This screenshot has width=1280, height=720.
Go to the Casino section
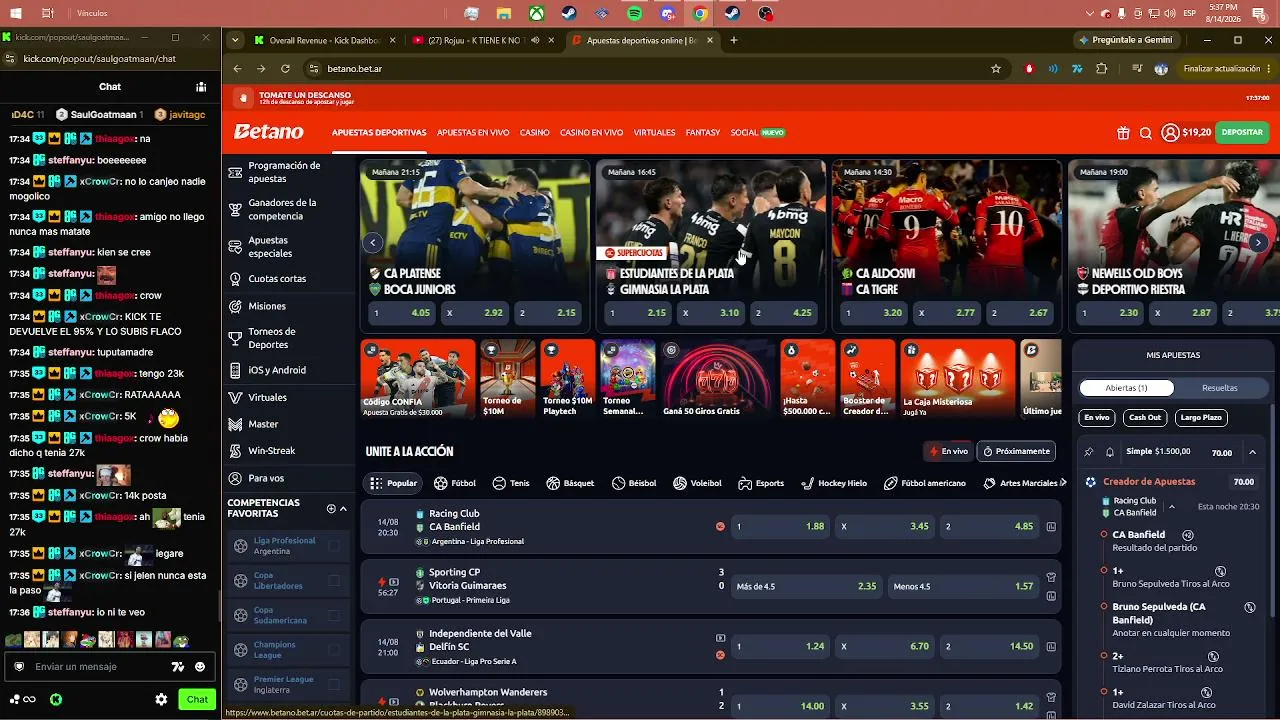535,133
